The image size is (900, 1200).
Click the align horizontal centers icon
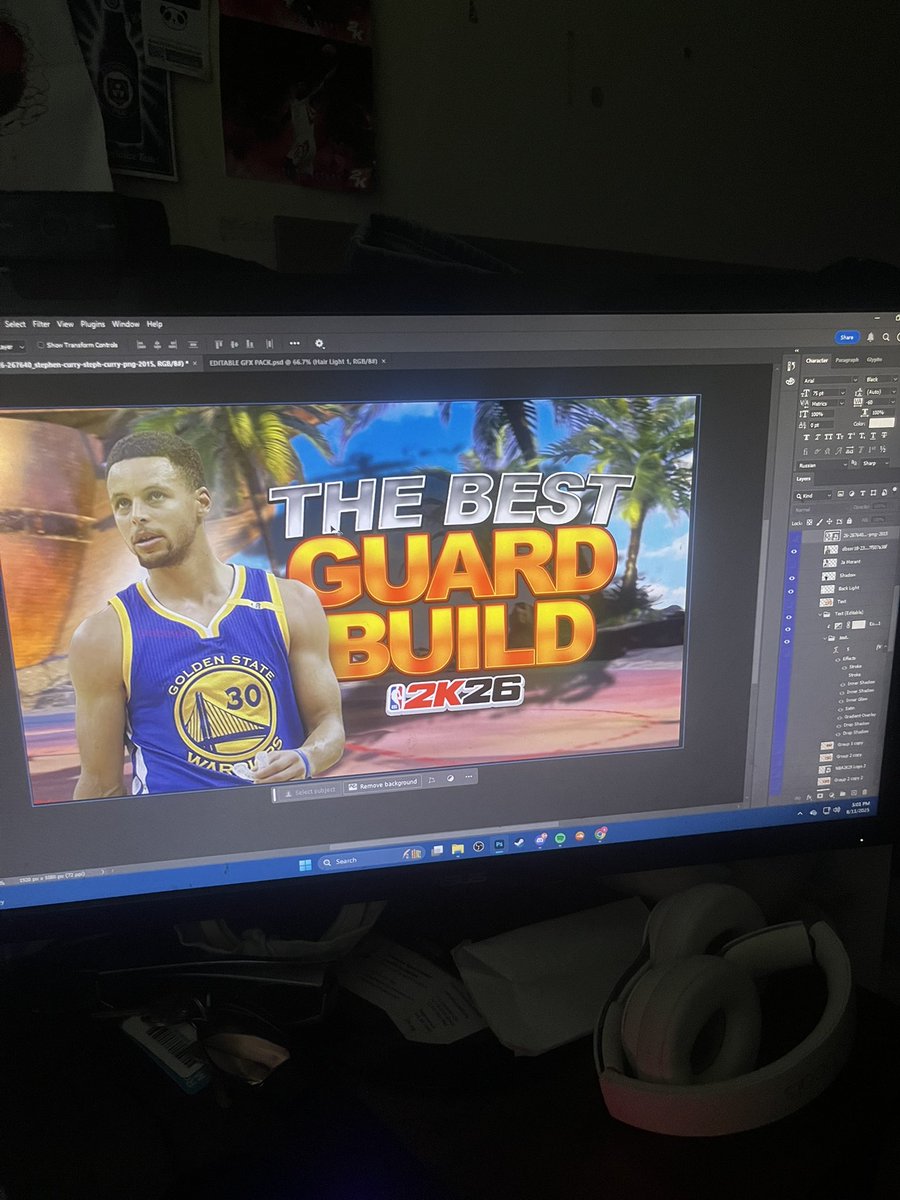pyautogui.click(x=157, y=344)
